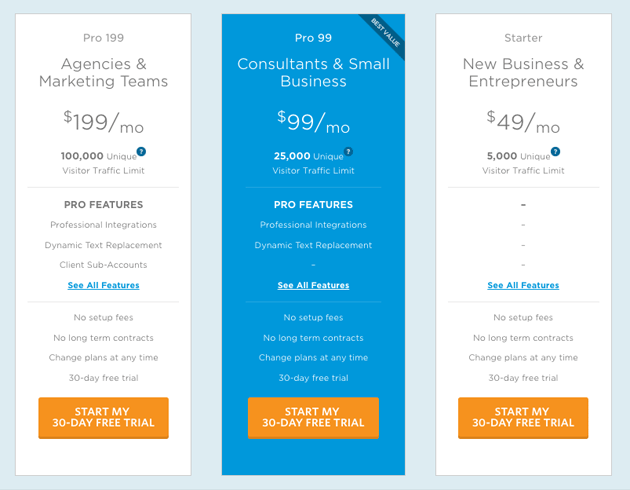Image resolution: width=630 pixels, height=490 pixels.
Task: Click the Consultants & Small Business heading
Action: pyautogui.click(x=313, y=72)
